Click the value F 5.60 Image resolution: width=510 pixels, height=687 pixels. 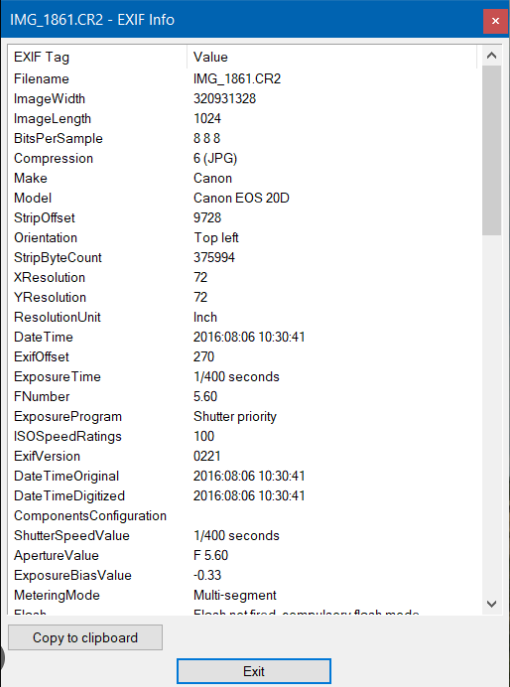click(x=211, y=556)
